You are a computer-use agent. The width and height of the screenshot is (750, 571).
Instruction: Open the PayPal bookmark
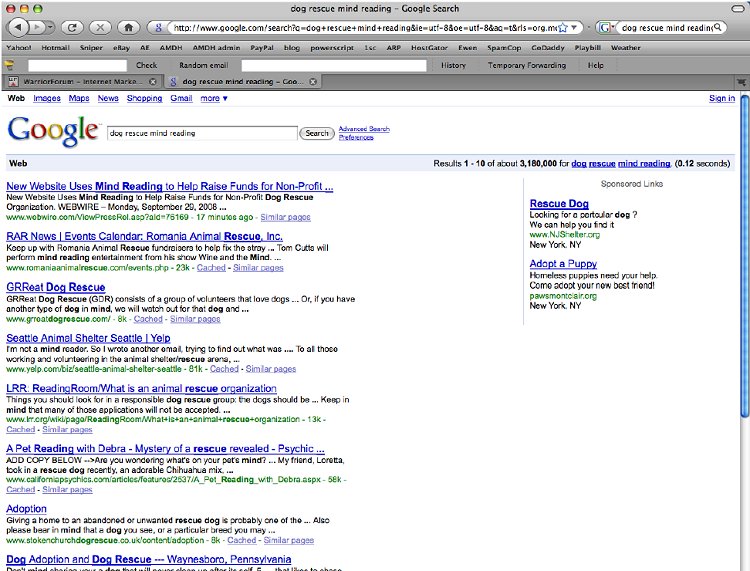tap(262, 47)
